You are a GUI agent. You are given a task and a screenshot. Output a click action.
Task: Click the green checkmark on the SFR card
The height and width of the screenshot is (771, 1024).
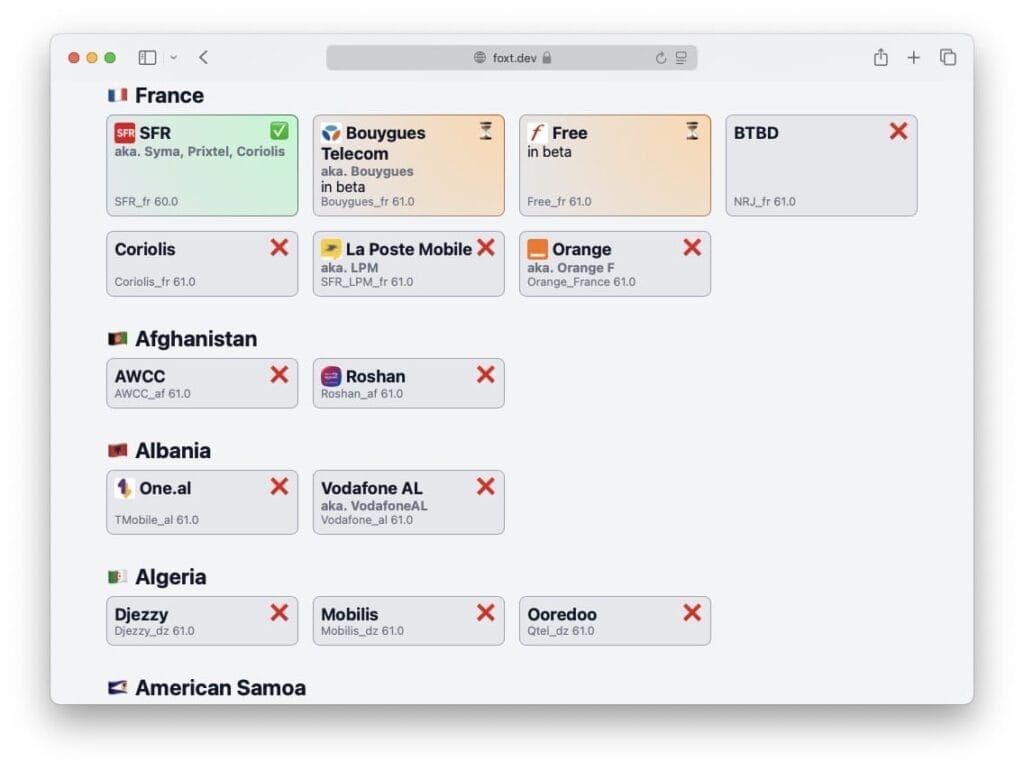(x=278, y=130)
